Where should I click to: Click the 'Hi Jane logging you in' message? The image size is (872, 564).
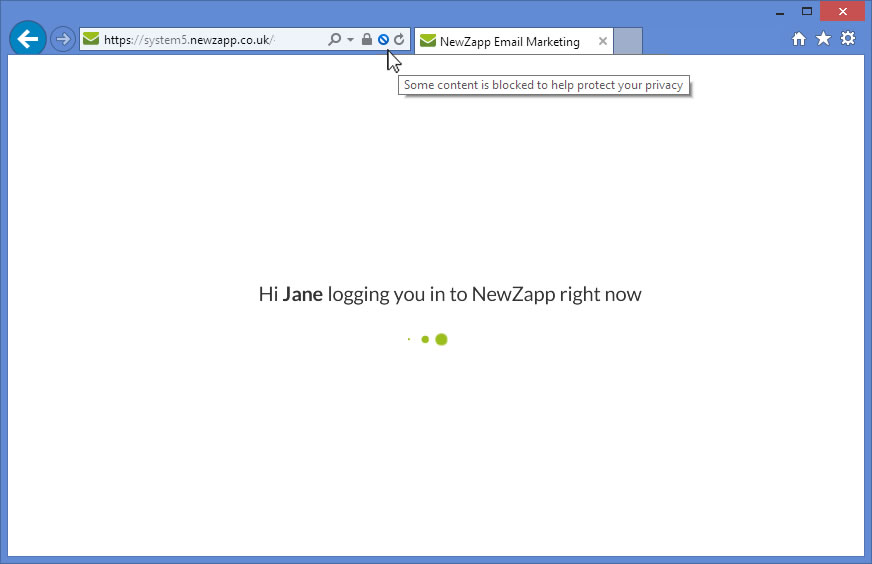[x=450, y=294]
